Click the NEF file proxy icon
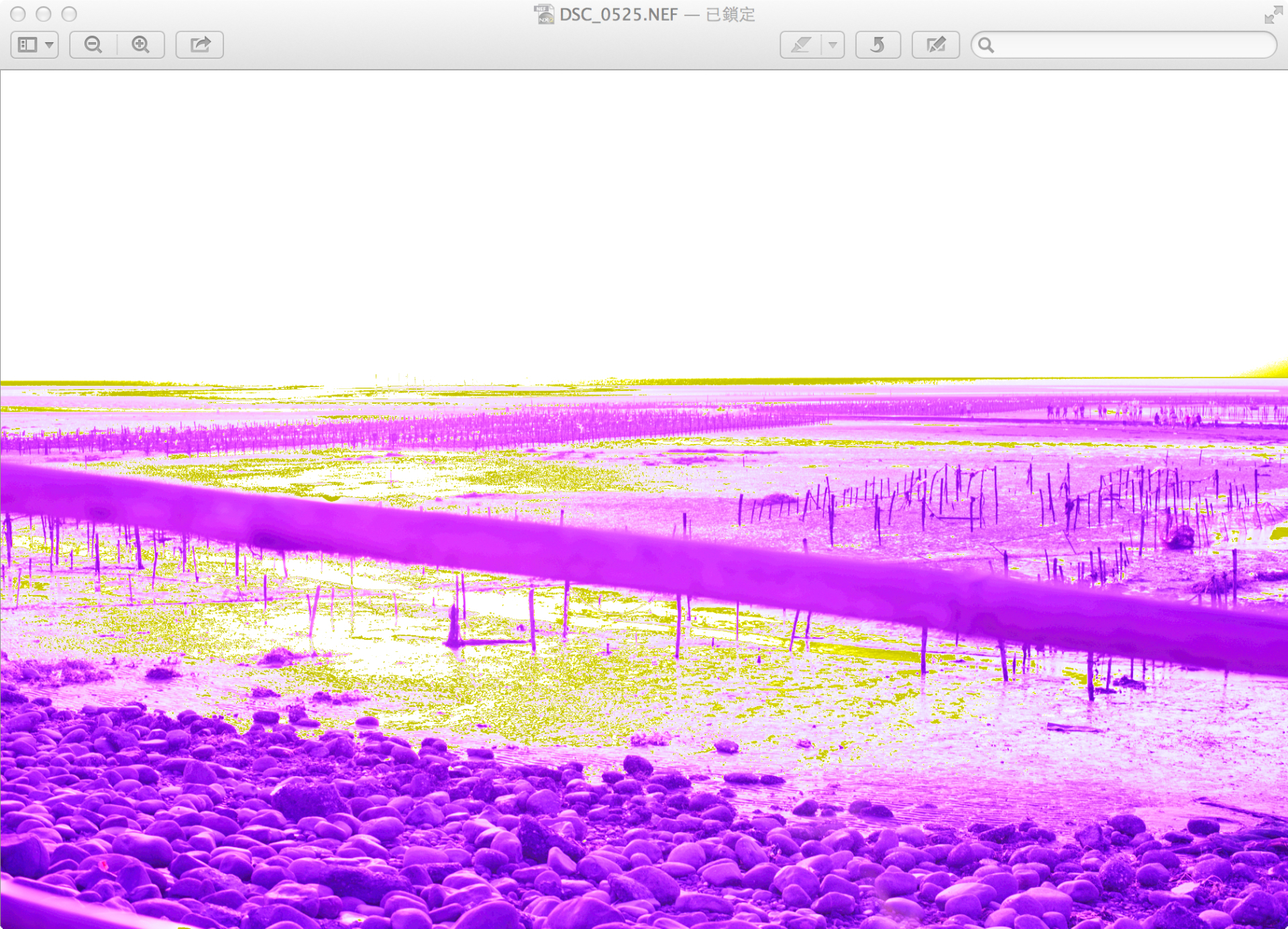The image size is (1288, 929). (x=544, y=14)
